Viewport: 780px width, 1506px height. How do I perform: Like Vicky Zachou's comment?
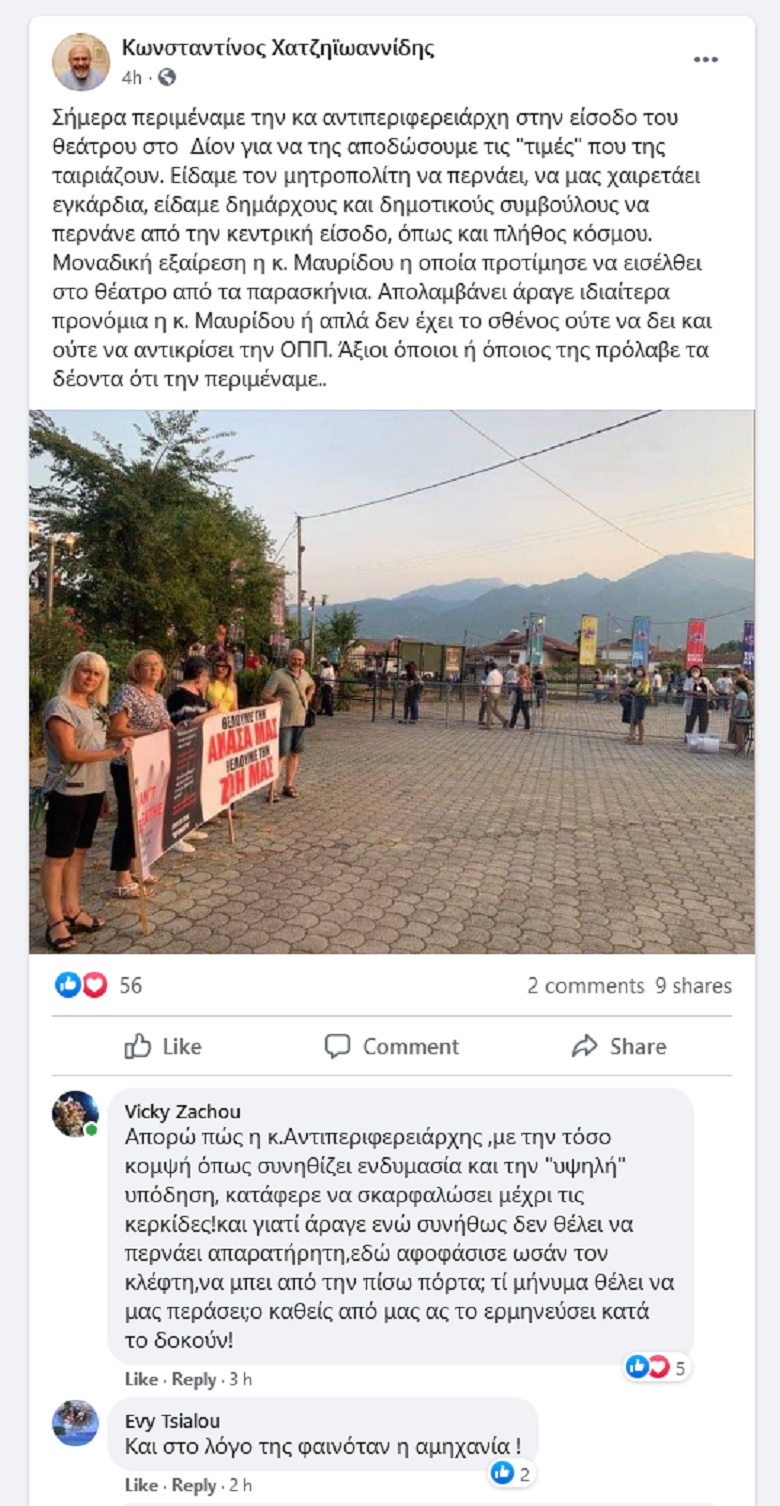coord(141,1379)
